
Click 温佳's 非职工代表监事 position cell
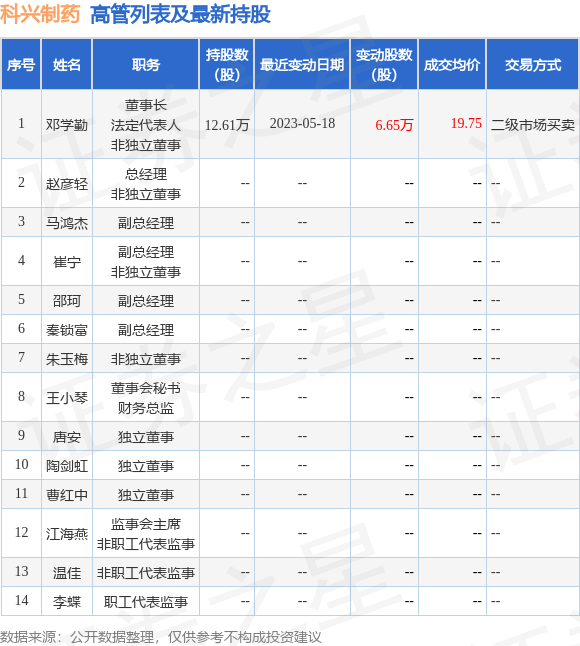pyautogui.click(x=146, y=573)
